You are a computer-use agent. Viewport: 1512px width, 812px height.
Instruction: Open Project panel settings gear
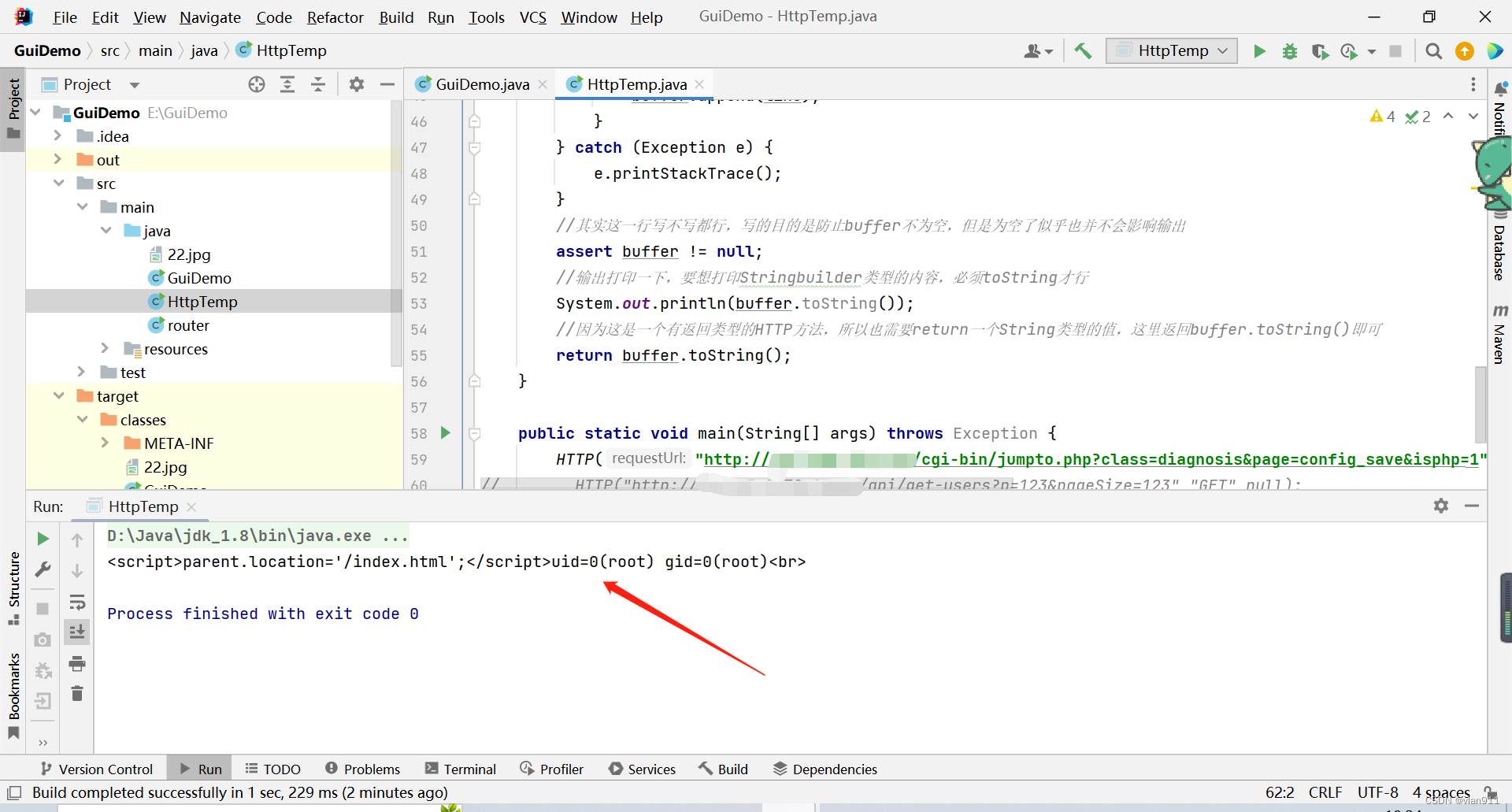357,84
